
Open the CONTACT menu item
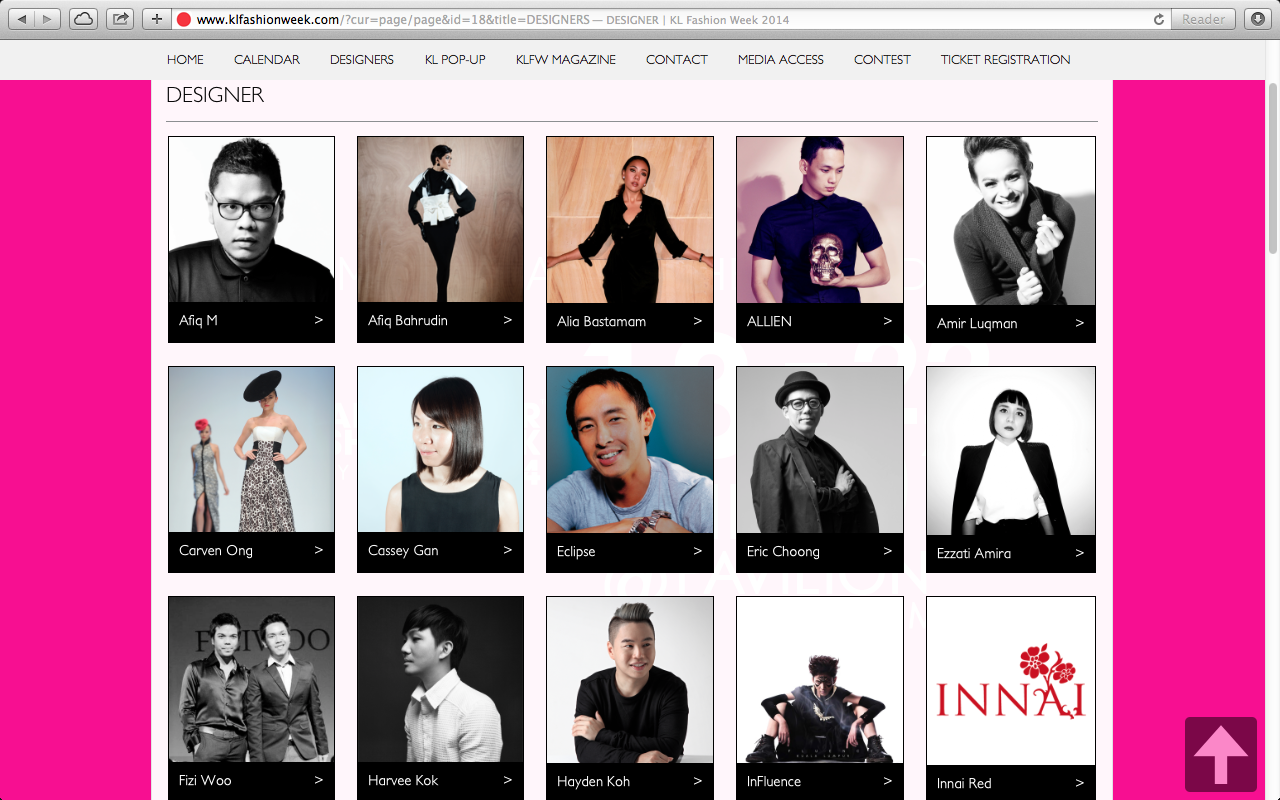(x=677, y=60)
